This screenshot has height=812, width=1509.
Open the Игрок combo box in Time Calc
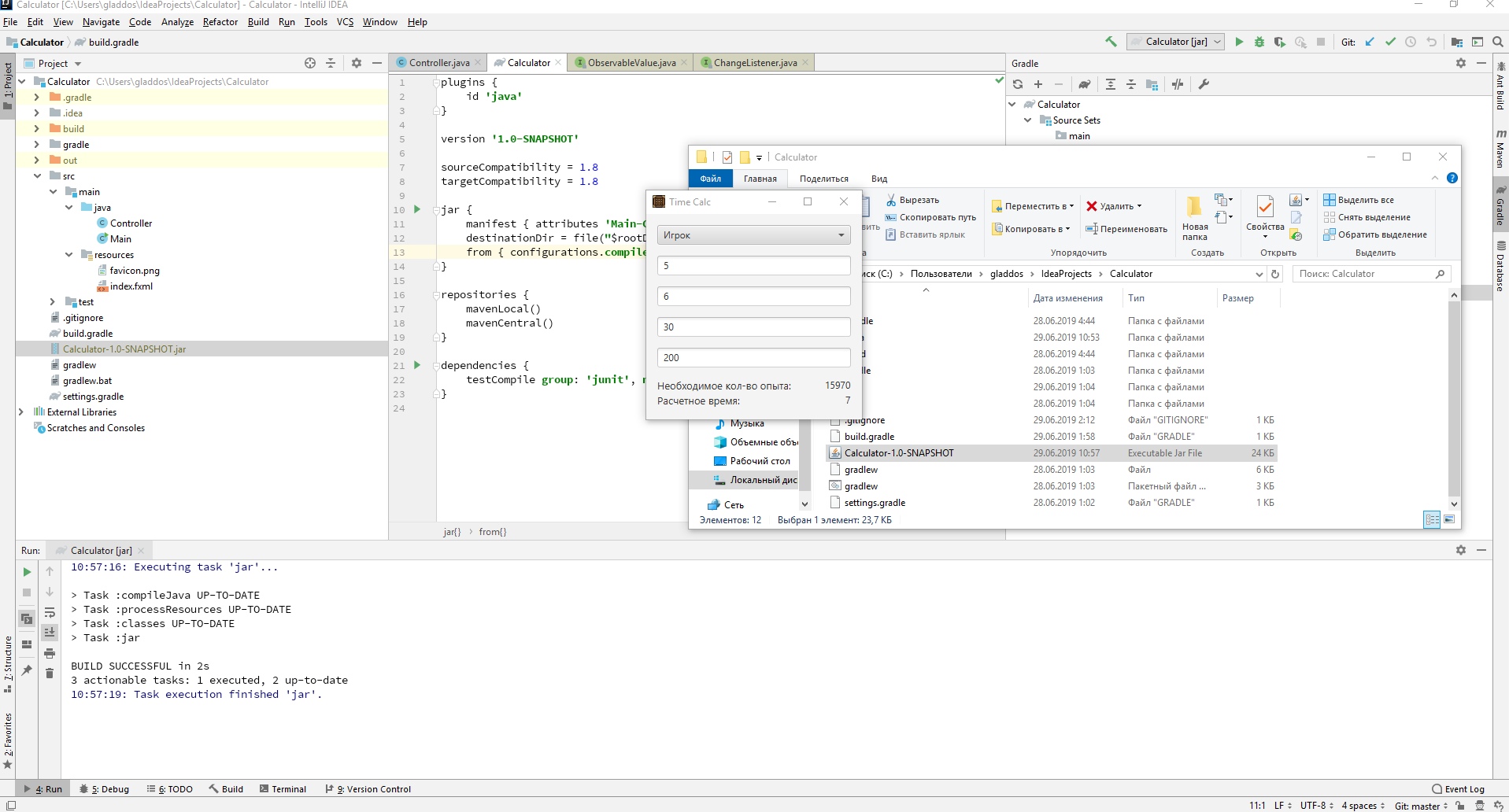pyautogui.click(x=753, y=234)
